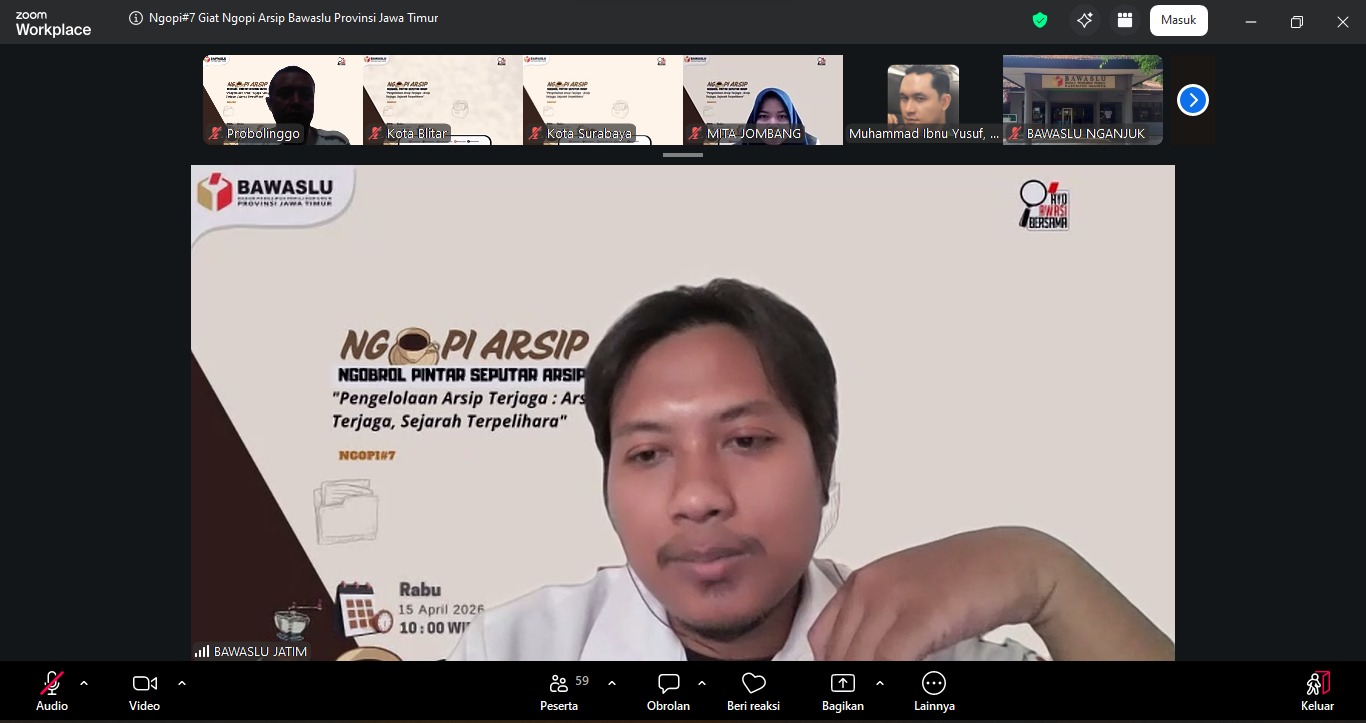The width and height of the screenshot is (1366, 723).
Task: Expand the arrow next to Obrolan
Action: [702, 683]
